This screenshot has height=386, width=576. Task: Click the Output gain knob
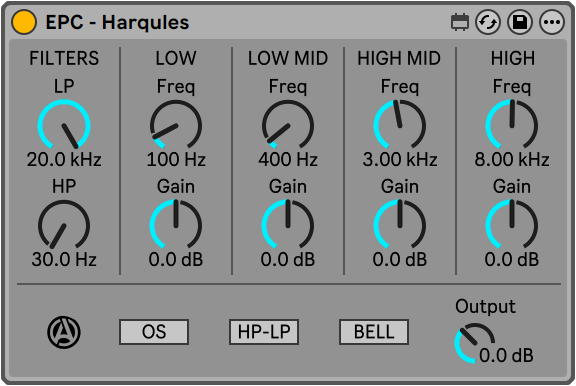click(474, 343)
